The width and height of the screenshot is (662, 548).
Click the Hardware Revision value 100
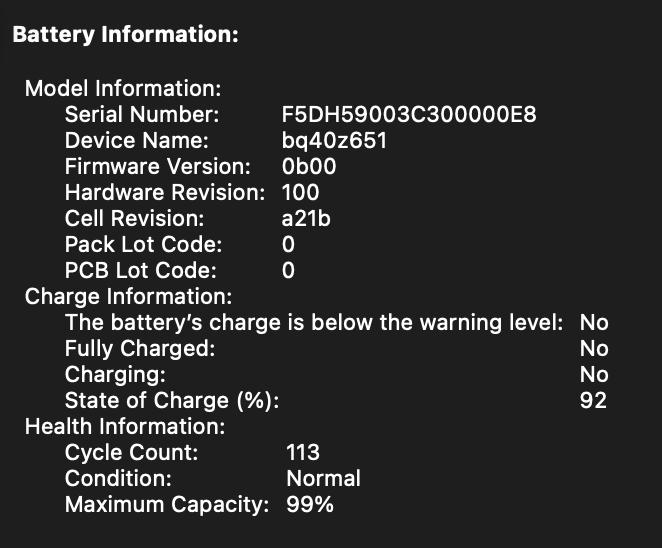pos(301,192)
